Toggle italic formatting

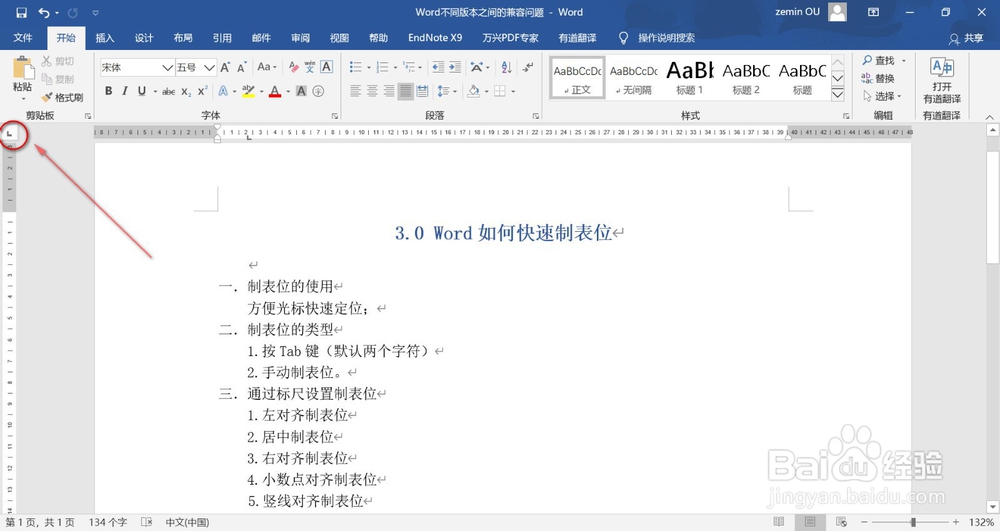coord(125,91)
